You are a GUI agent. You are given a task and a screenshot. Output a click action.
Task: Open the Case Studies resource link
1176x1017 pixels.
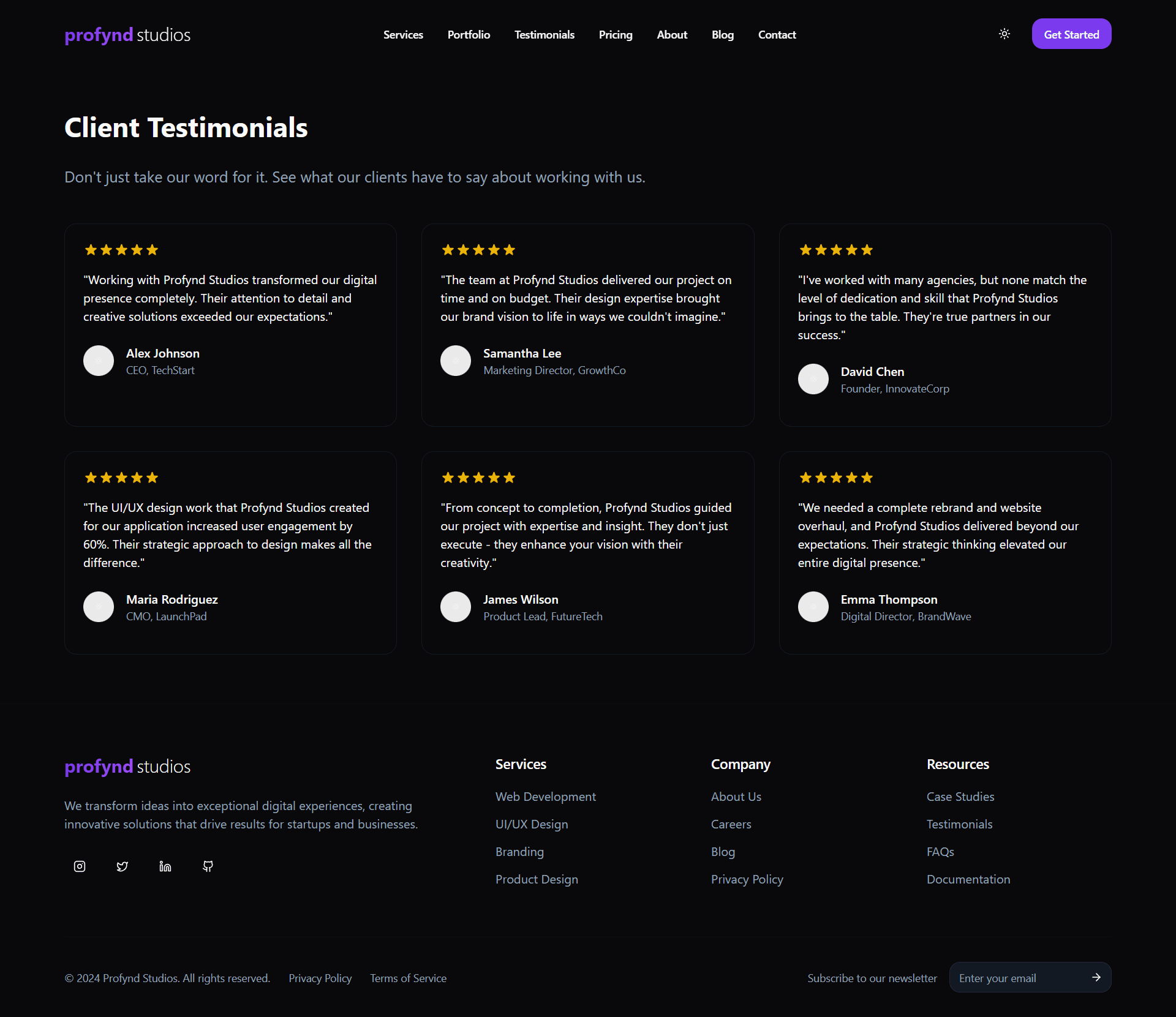tap(960, 797)
